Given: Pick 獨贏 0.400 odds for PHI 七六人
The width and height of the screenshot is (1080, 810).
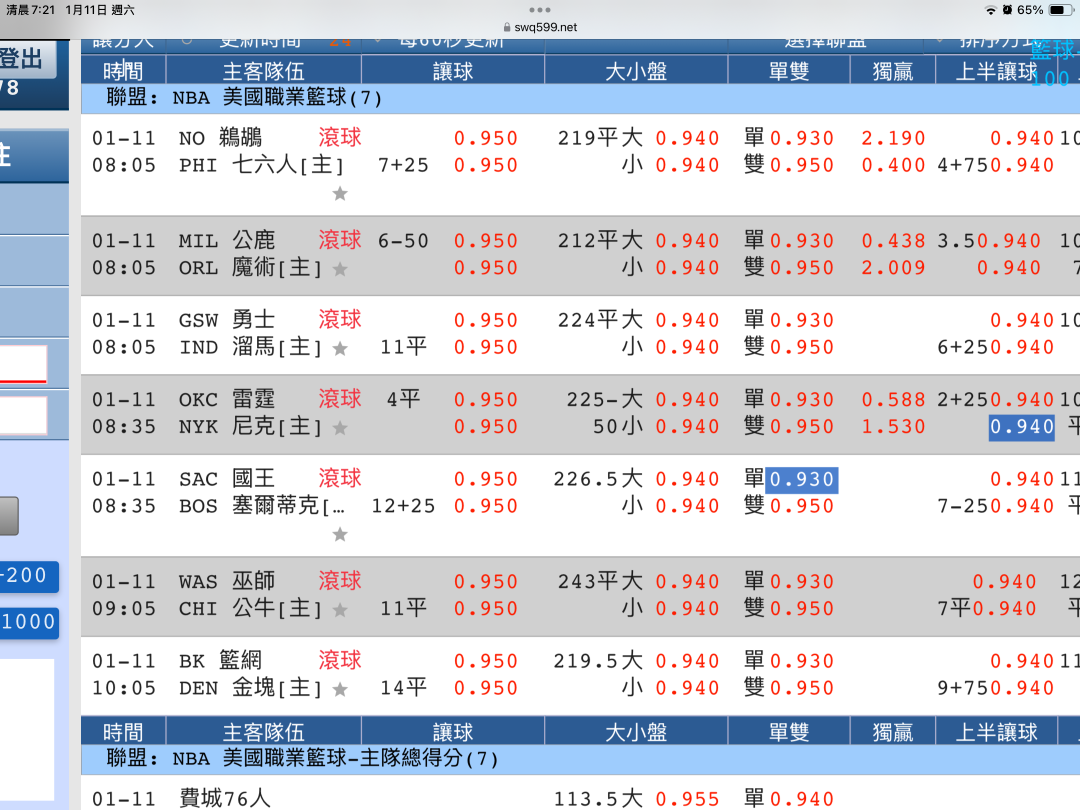Looking at the screenshot, I should [893, 165].
